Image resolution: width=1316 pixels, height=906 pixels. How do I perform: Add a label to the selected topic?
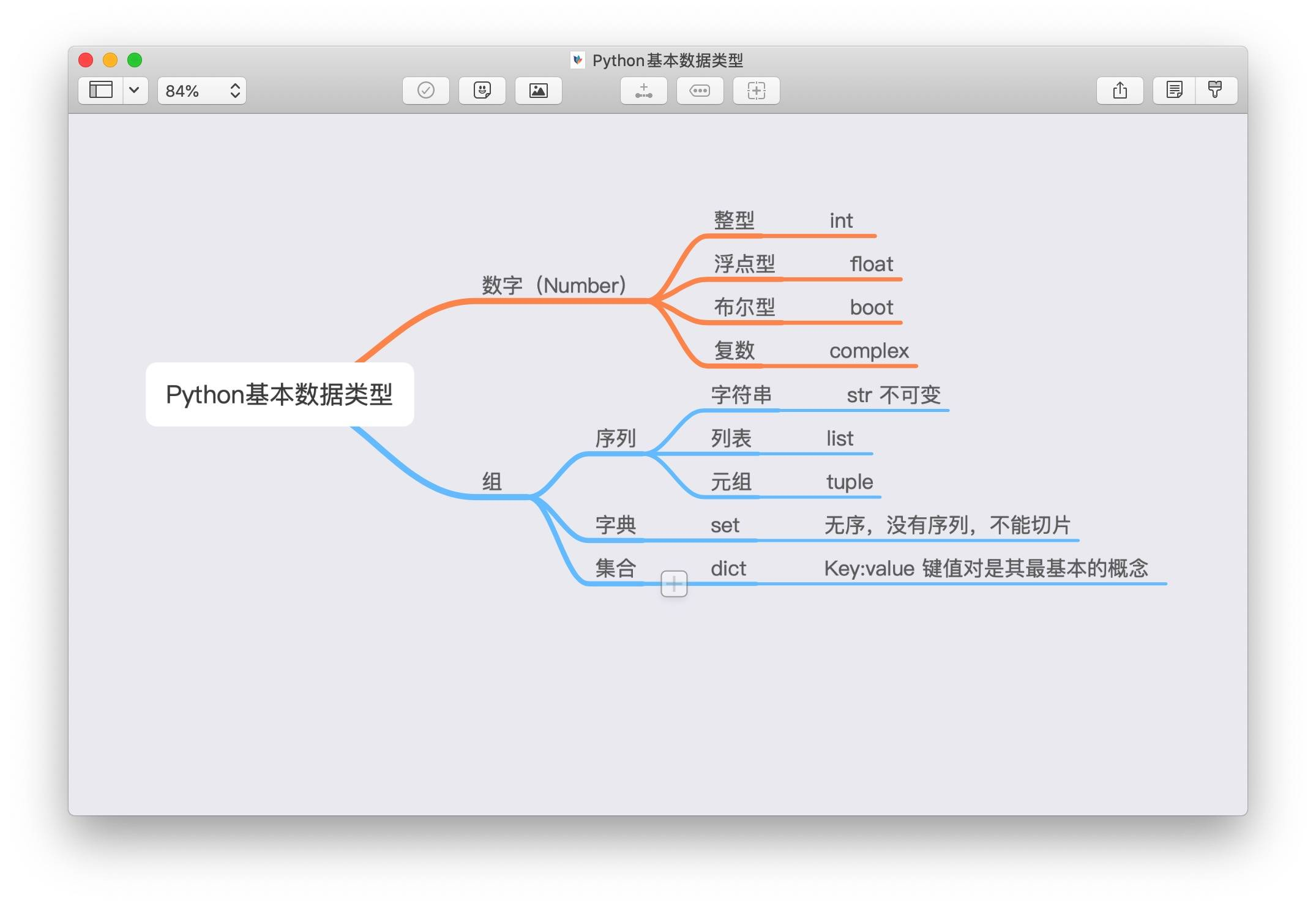click(x=700, y=91)
